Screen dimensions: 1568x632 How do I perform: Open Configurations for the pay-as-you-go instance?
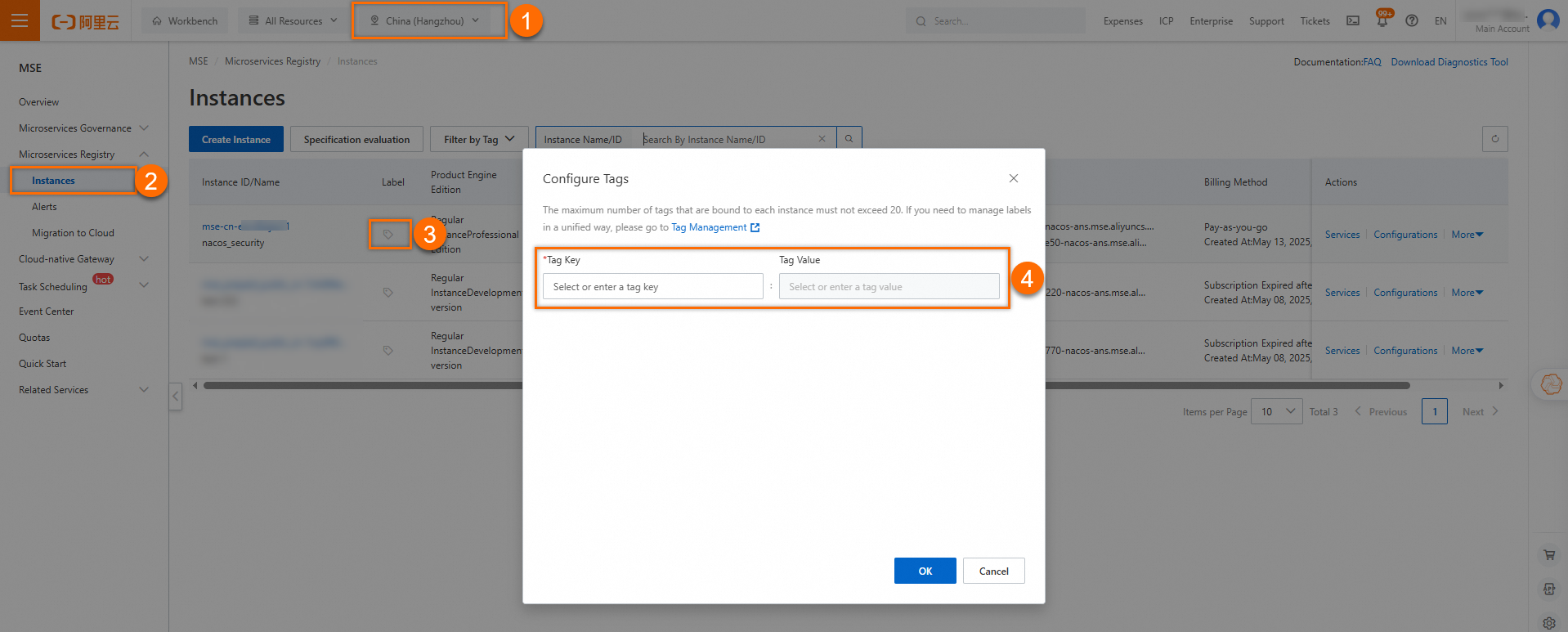(x=1405, y=235)
